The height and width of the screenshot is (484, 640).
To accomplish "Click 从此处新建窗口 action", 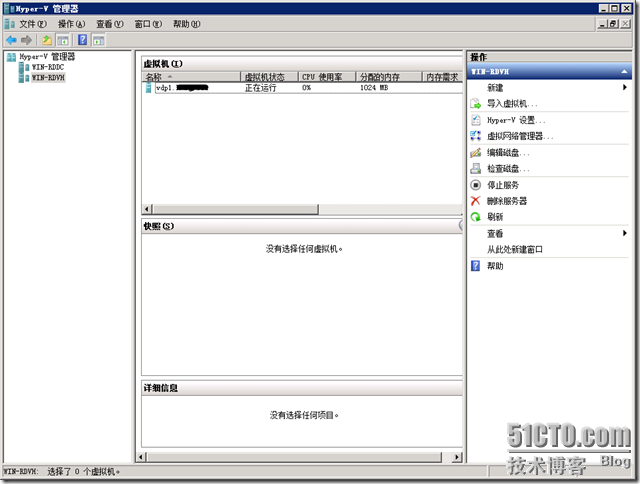I will (515, 249).
